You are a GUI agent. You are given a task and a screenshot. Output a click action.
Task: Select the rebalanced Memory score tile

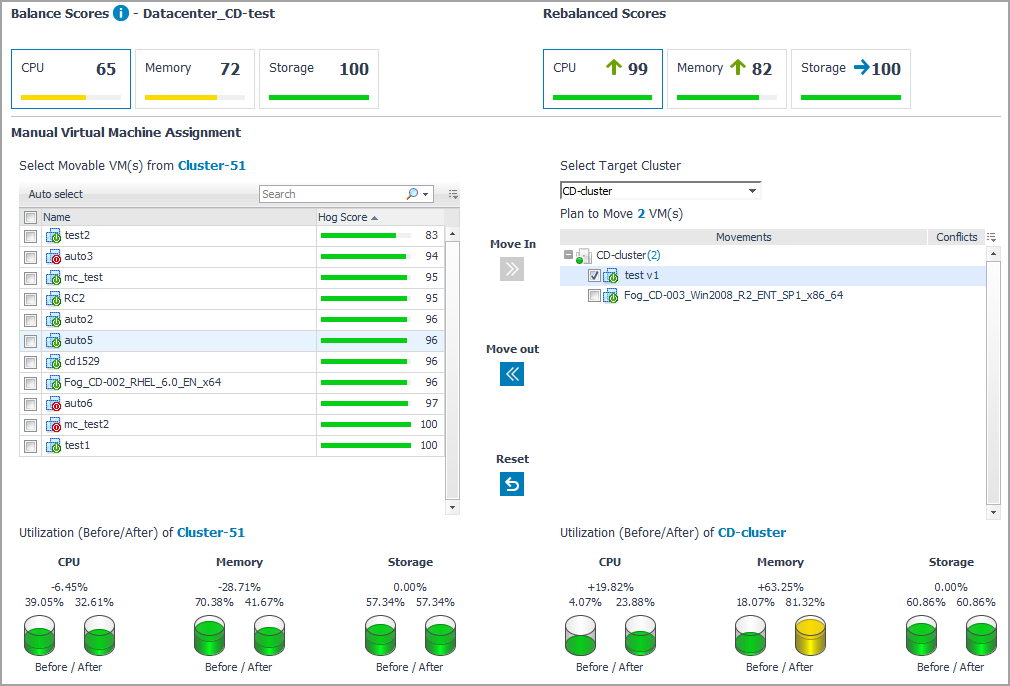[726, 79]
